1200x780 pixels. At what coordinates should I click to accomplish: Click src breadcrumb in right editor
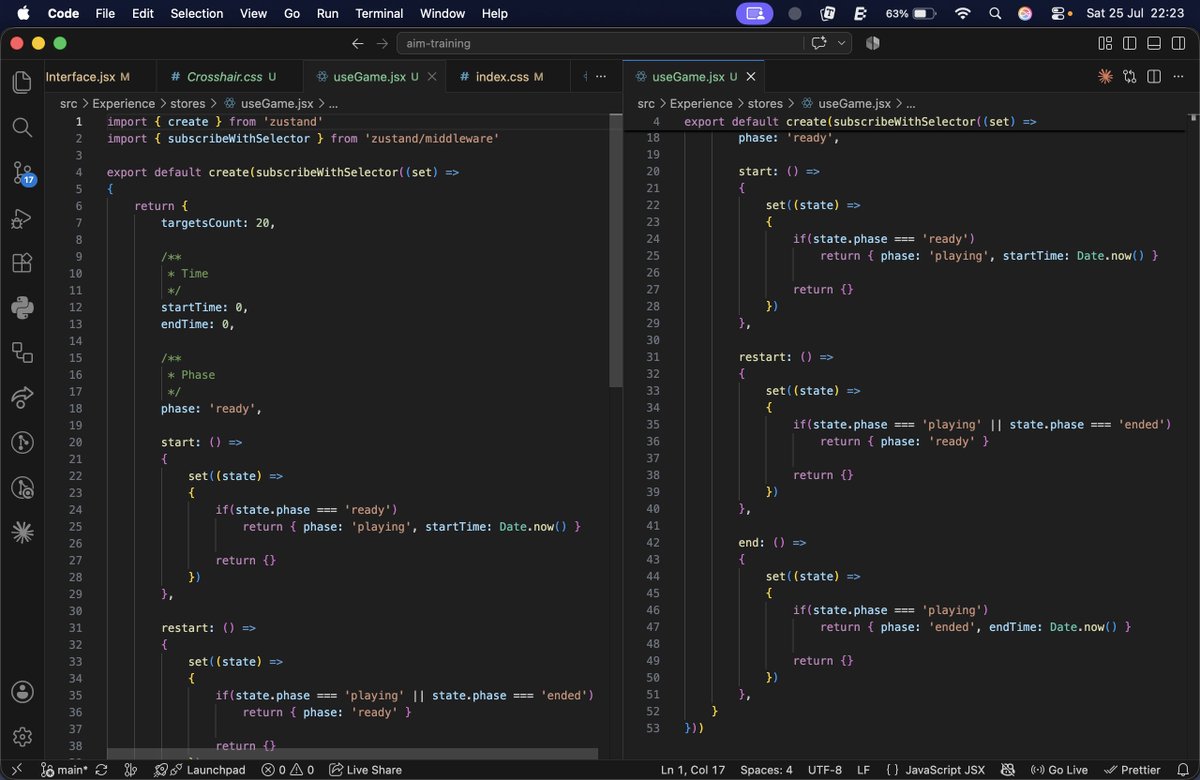646,103
